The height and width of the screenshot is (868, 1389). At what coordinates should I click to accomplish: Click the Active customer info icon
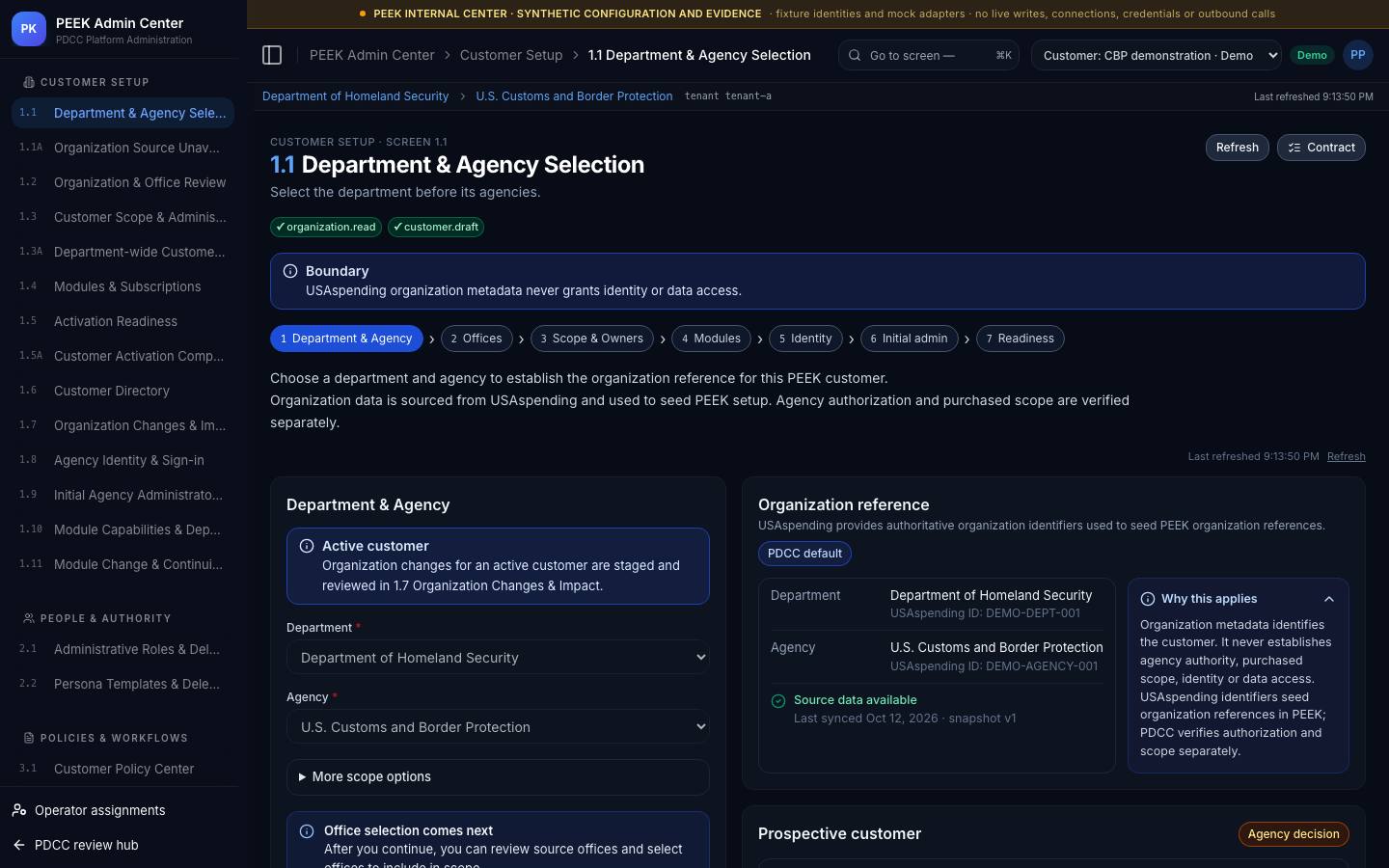[307, 546]
